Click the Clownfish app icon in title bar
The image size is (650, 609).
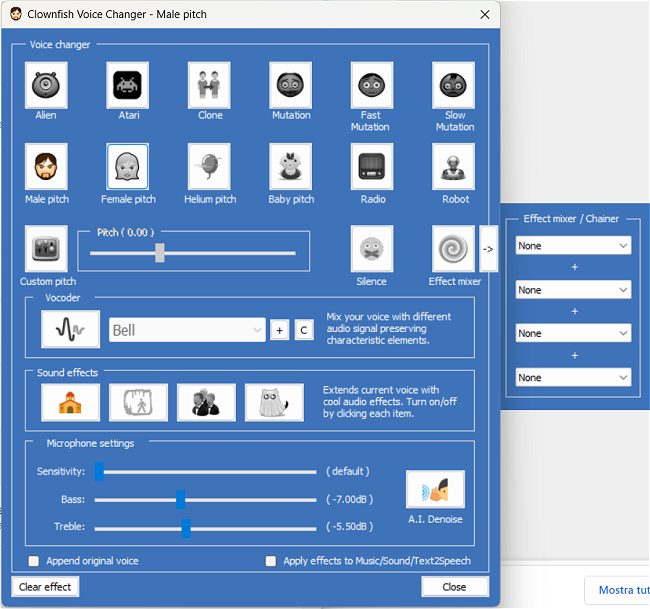coord(16,14)
